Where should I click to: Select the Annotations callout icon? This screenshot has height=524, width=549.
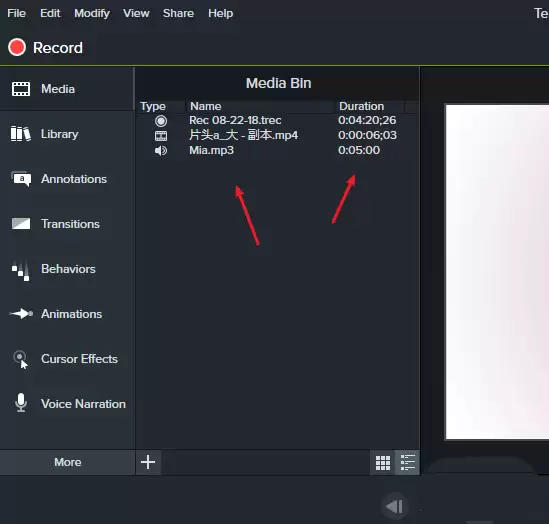[21, 179]
